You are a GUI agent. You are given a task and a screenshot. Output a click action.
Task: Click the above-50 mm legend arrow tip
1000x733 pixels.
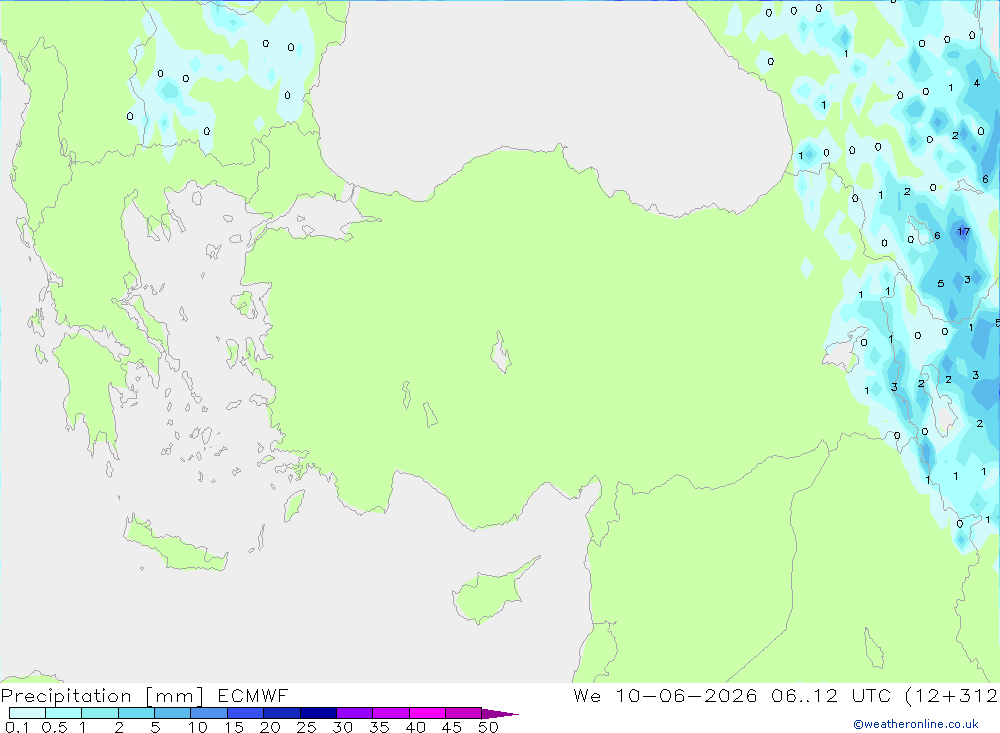click(500, 714)
